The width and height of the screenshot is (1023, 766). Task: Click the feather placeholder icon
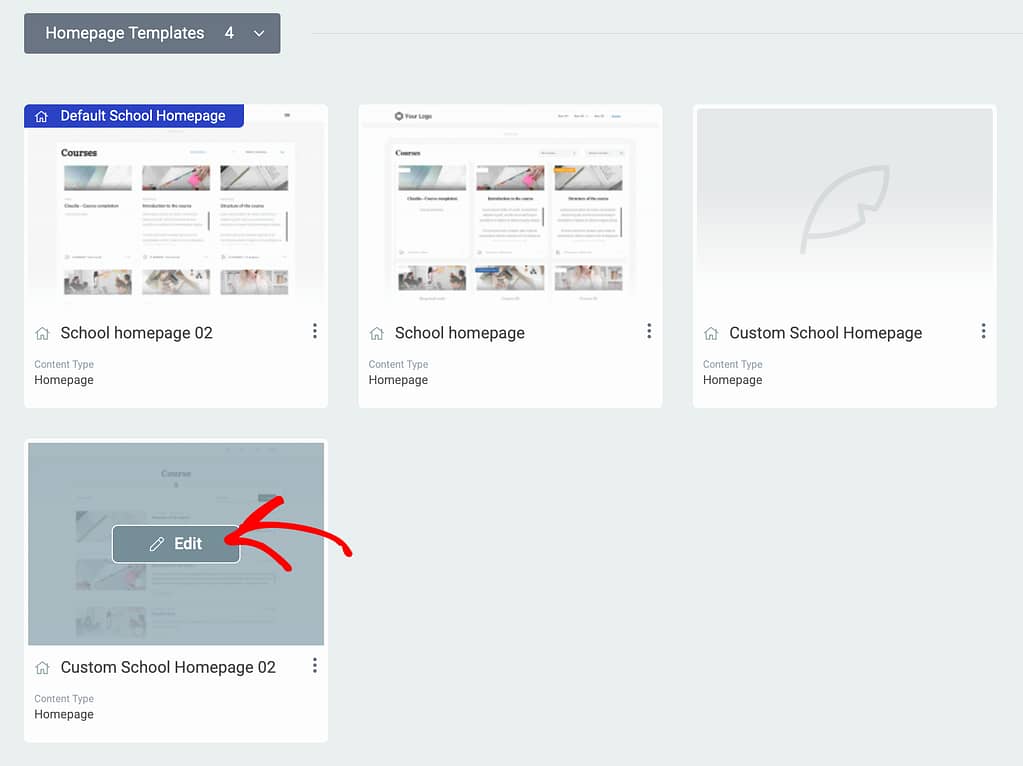coord(844,208)
